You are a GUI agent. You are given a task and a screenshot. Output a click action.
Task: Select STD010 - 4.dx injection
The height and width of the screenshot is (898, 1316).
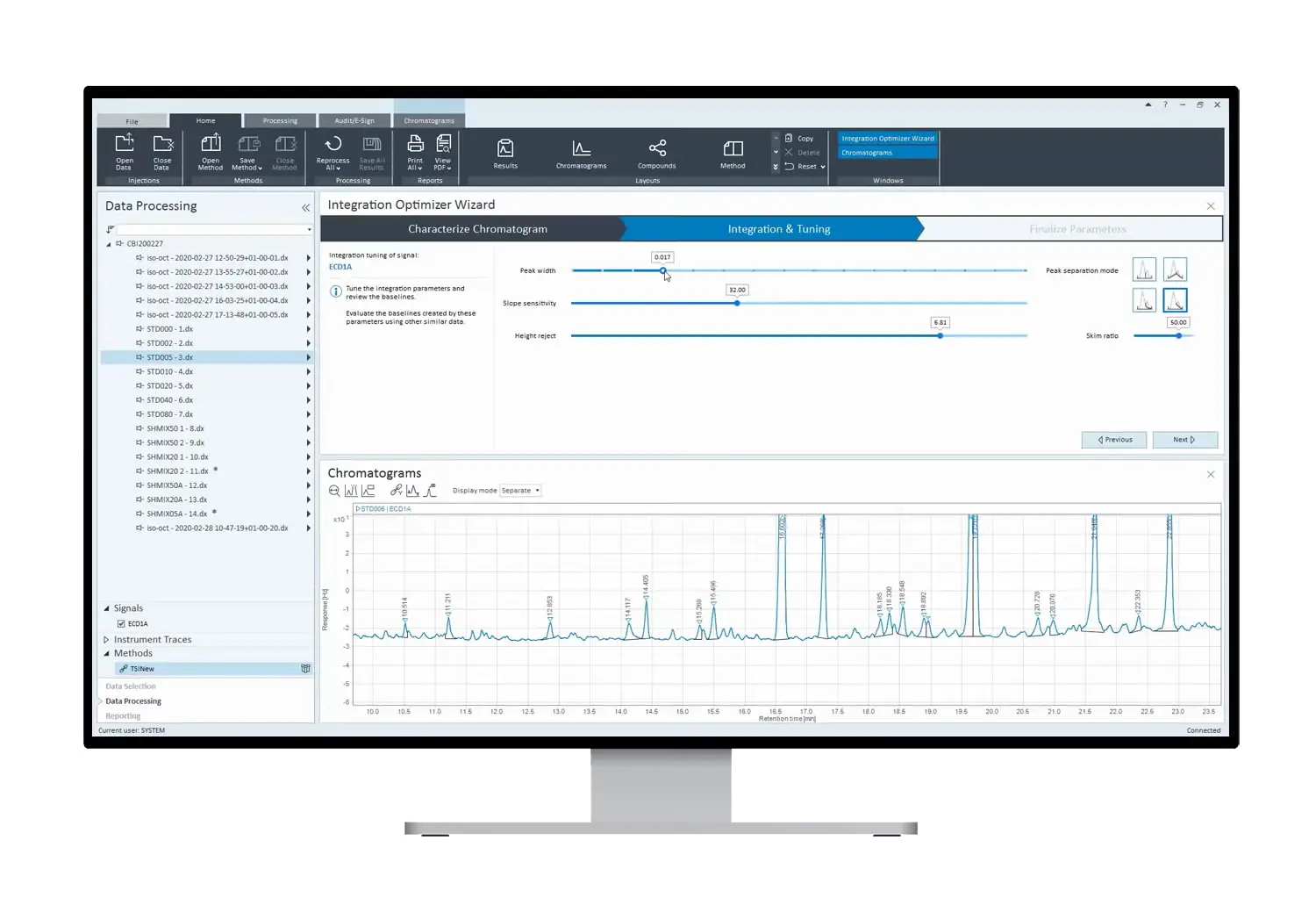click(x=169, y=371)
